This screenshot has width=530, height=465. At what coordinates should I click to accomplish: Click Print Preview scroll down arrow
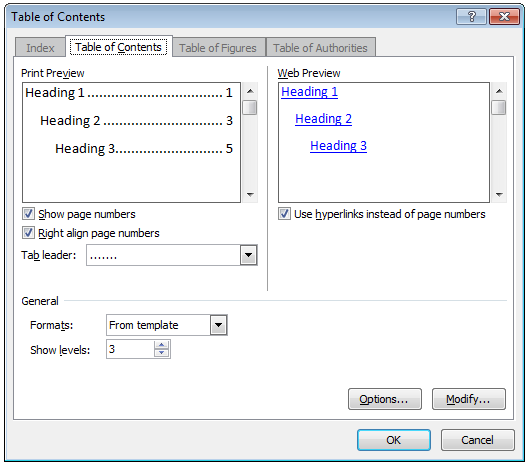[250, 195]
